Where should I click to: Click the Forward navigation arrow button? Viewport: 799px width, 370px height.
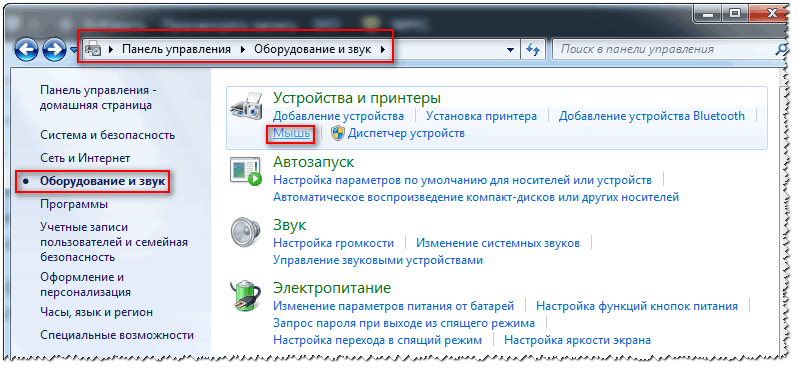54,50
